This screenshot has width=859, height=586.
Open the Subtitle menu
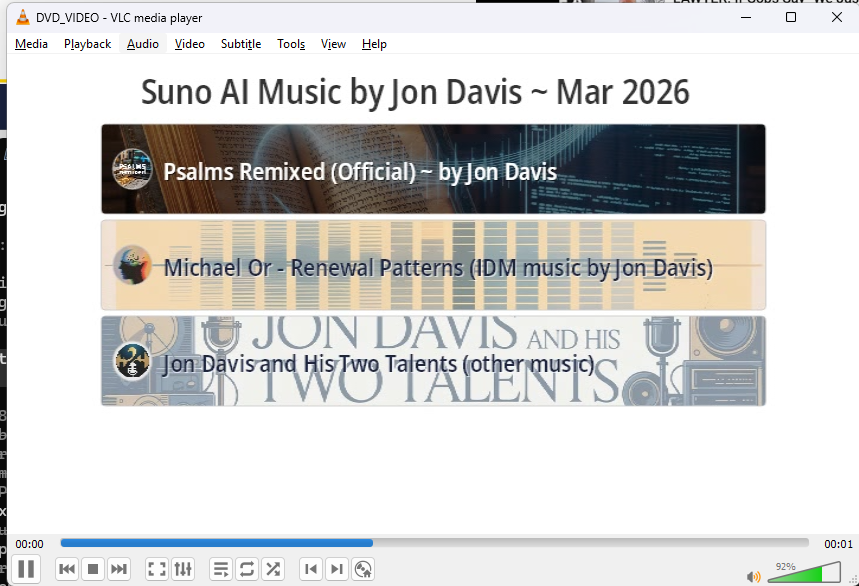point(241,44)
